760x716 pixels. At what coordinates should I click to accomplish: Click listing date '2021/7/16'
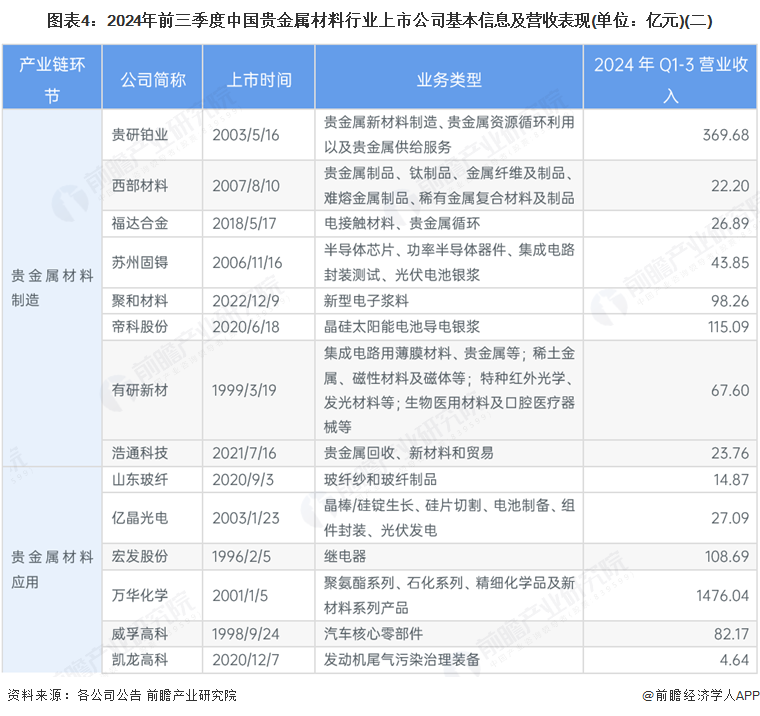(x=244, y=453)
